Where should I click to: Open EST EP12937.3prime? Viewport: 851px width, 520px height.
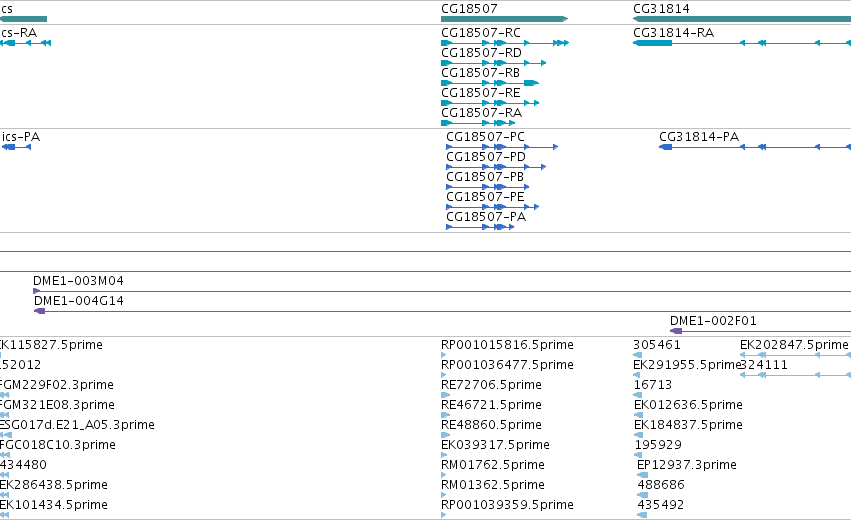pos(687,465)
